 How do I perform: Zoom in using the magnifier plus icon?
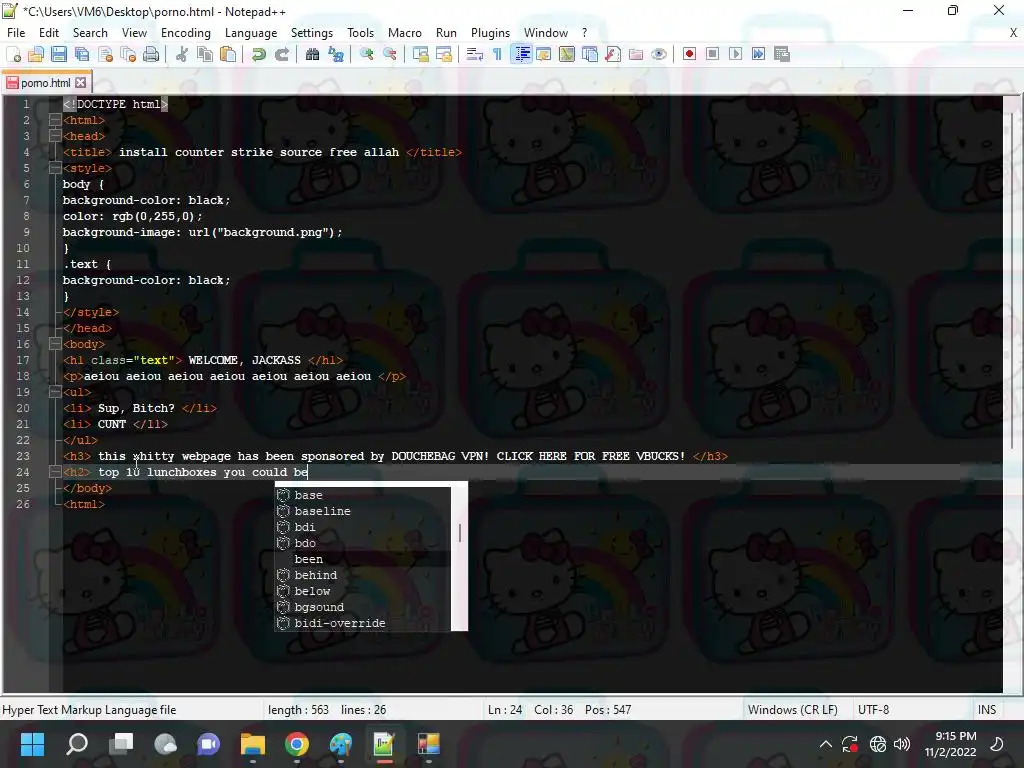click(x=367, y=54)
